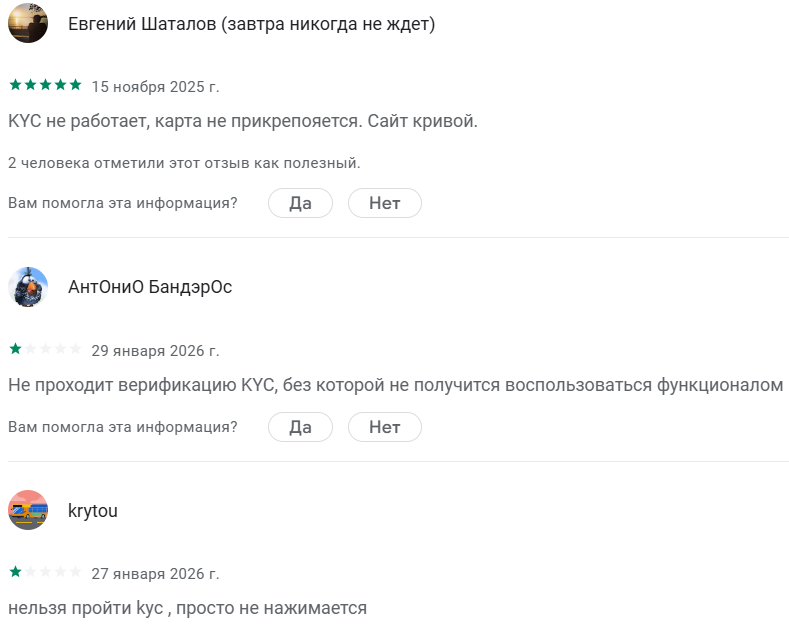Image resolution: width=789 pixels, height=627 pixels.
Task: Click "2 человека отметили этот отзыв как полезный"
Action: click(x=184, y=163)
